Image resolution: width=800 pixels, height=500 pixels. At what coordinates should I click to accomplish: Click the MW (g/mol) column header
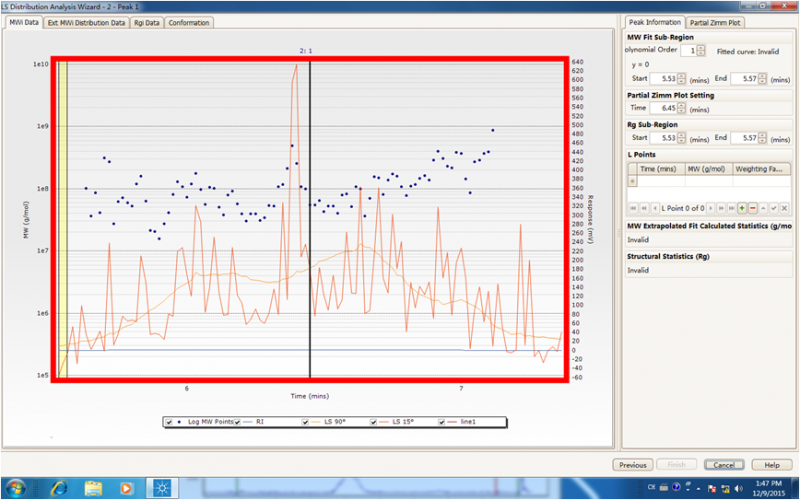pos(709,169)
